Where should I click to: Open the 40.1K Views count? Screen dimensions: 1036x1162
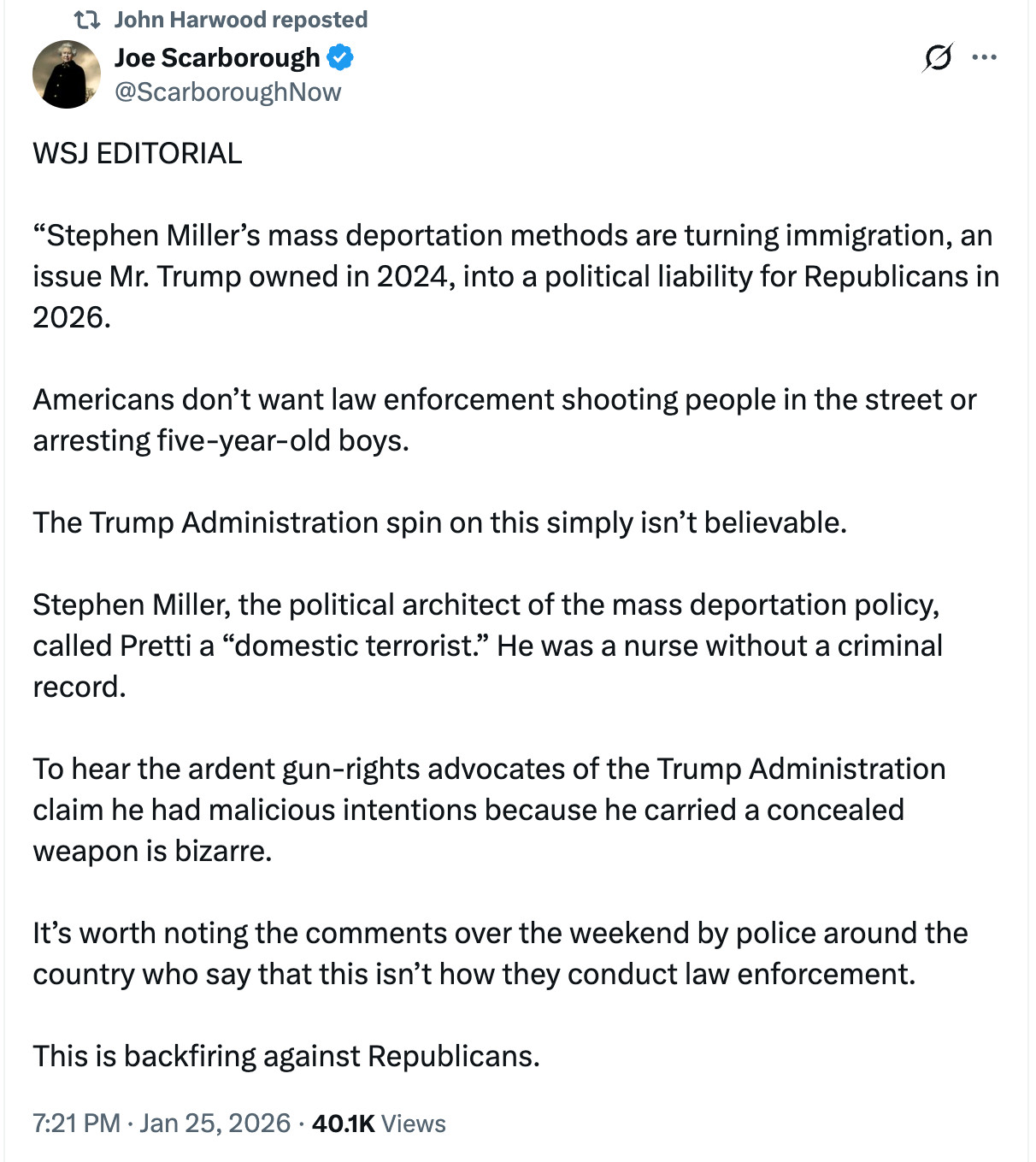coord(379,1123)
